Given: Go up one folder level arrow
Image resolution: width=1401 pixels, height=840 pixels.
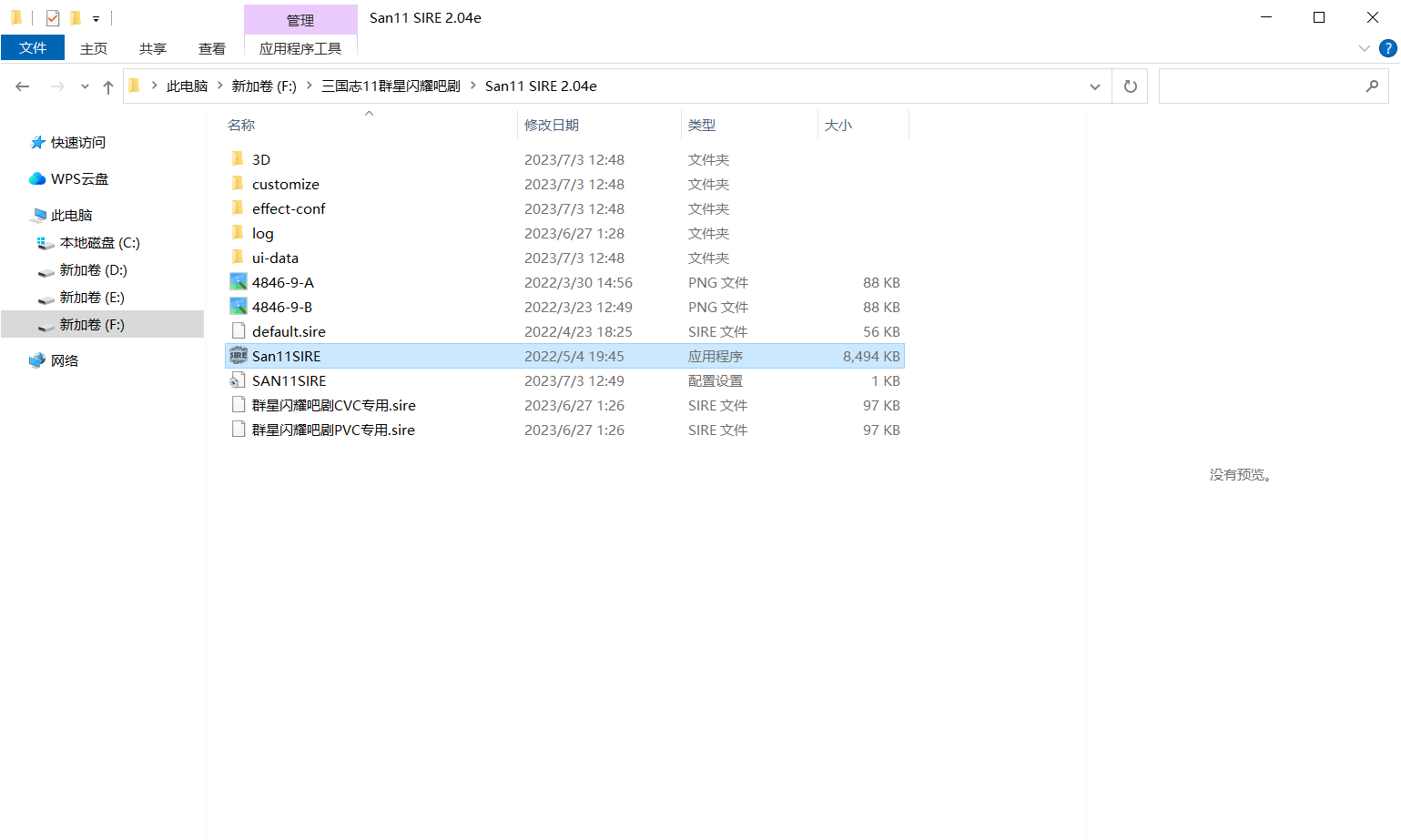Looking at the screenshot, I should 108,86.
